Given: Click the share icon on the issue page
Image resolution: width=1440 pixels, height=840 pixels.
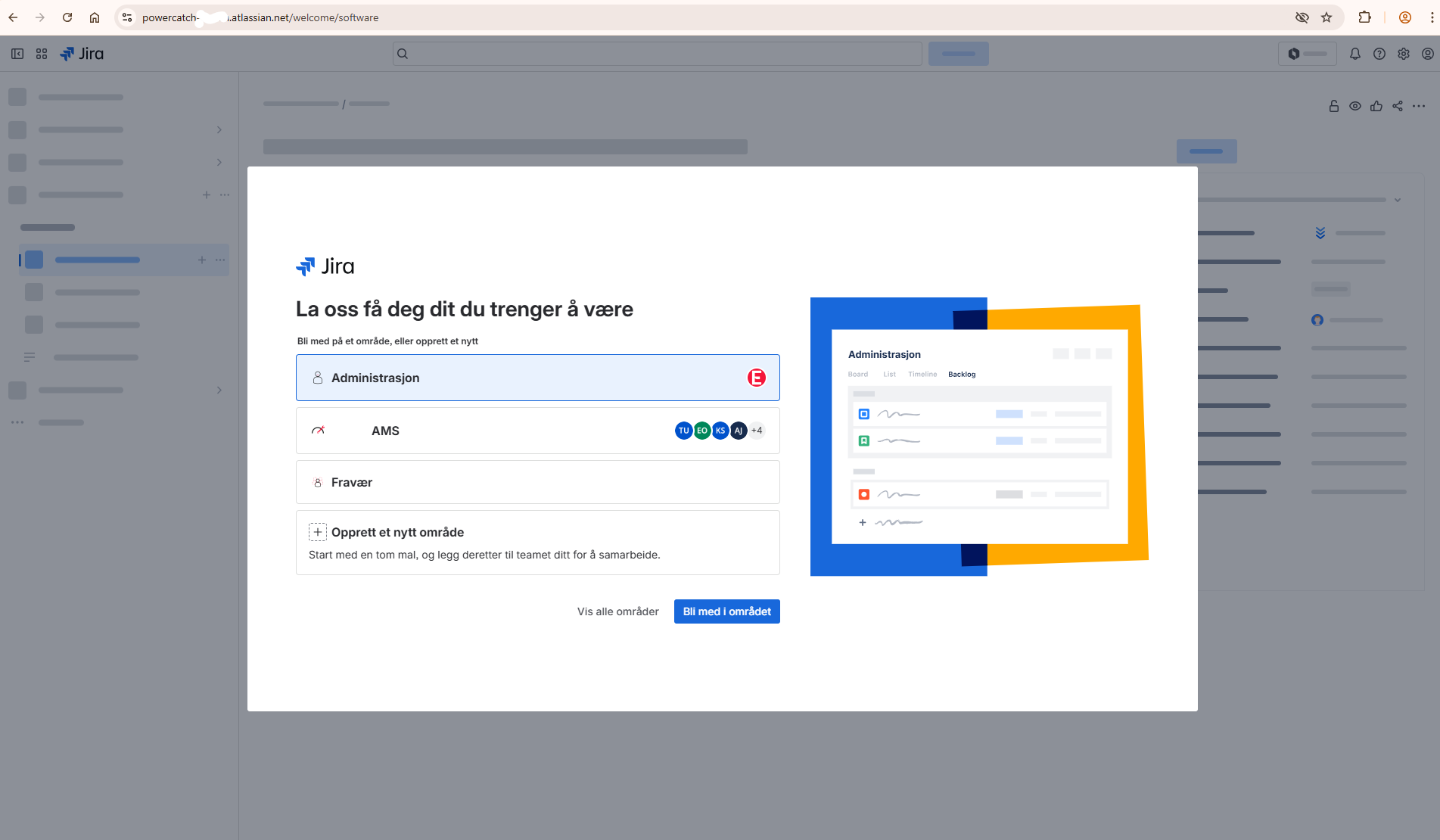Looking at the screenshot, I should coord(1398,106).
